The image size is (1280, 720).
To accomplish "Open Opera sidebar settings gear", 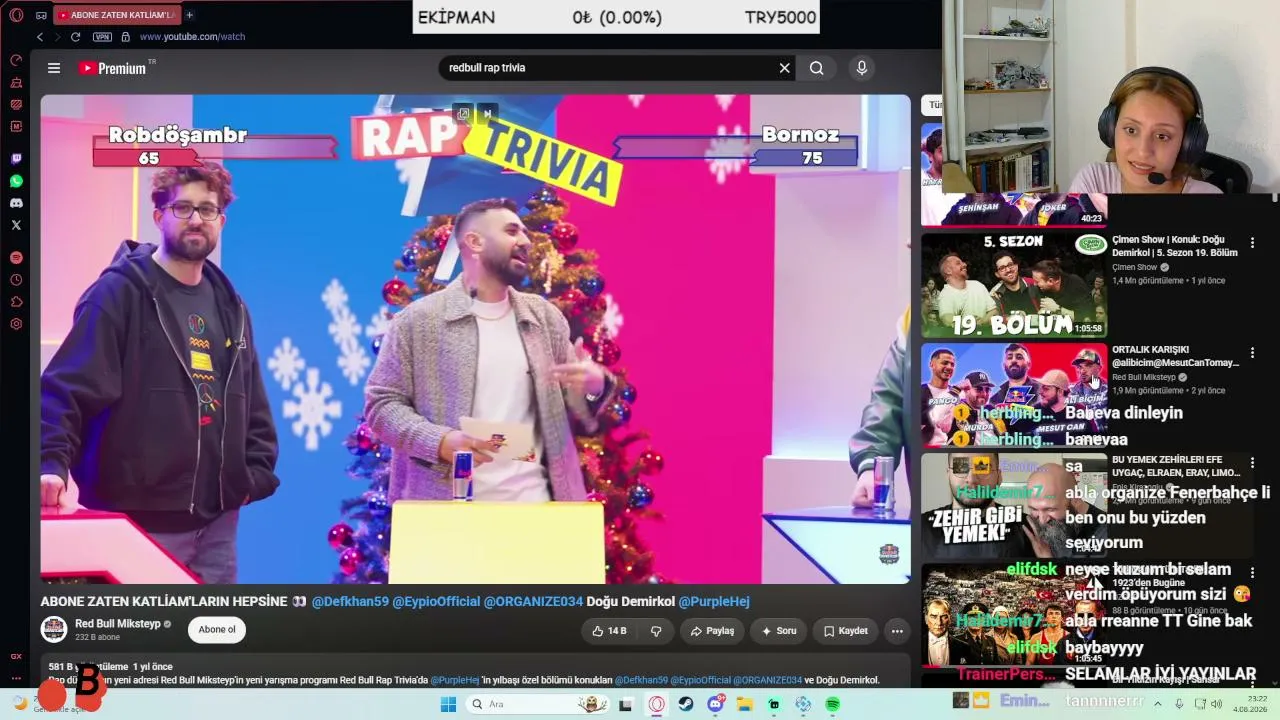I will coord(16,324).
